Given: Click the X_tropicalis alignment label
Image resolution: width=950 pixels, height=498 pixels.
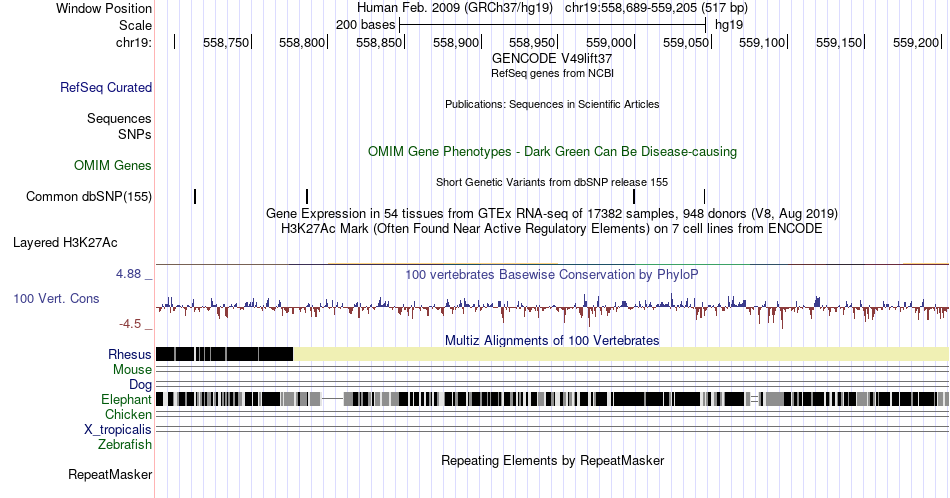Looking at the screenshot, I should tap(118, 430).
